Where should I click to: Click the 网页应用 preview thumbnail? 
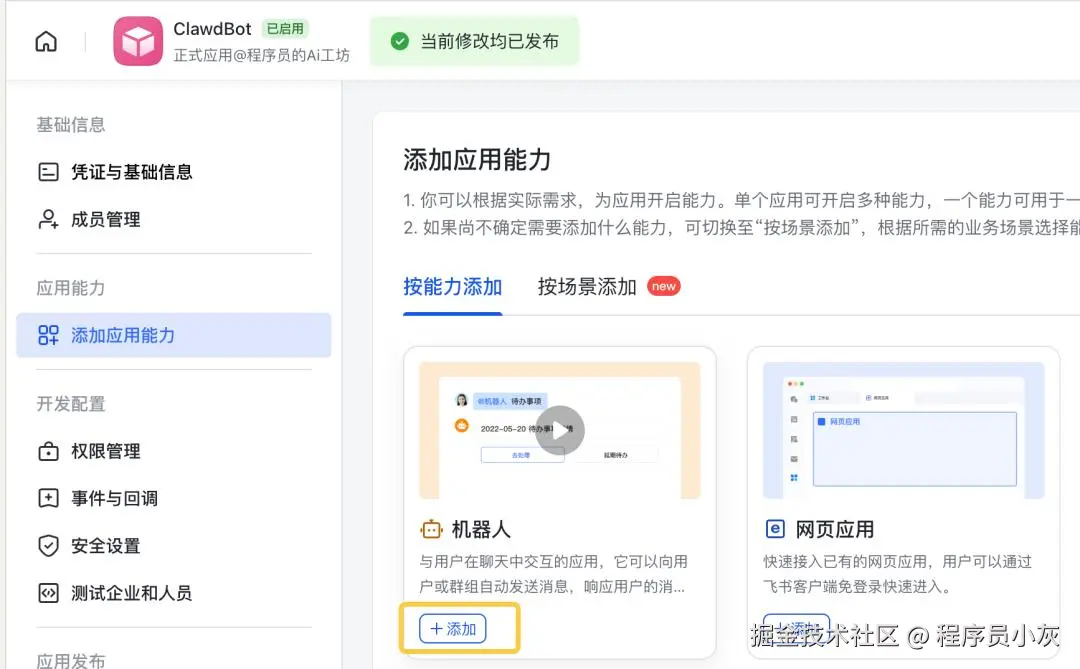904,430
